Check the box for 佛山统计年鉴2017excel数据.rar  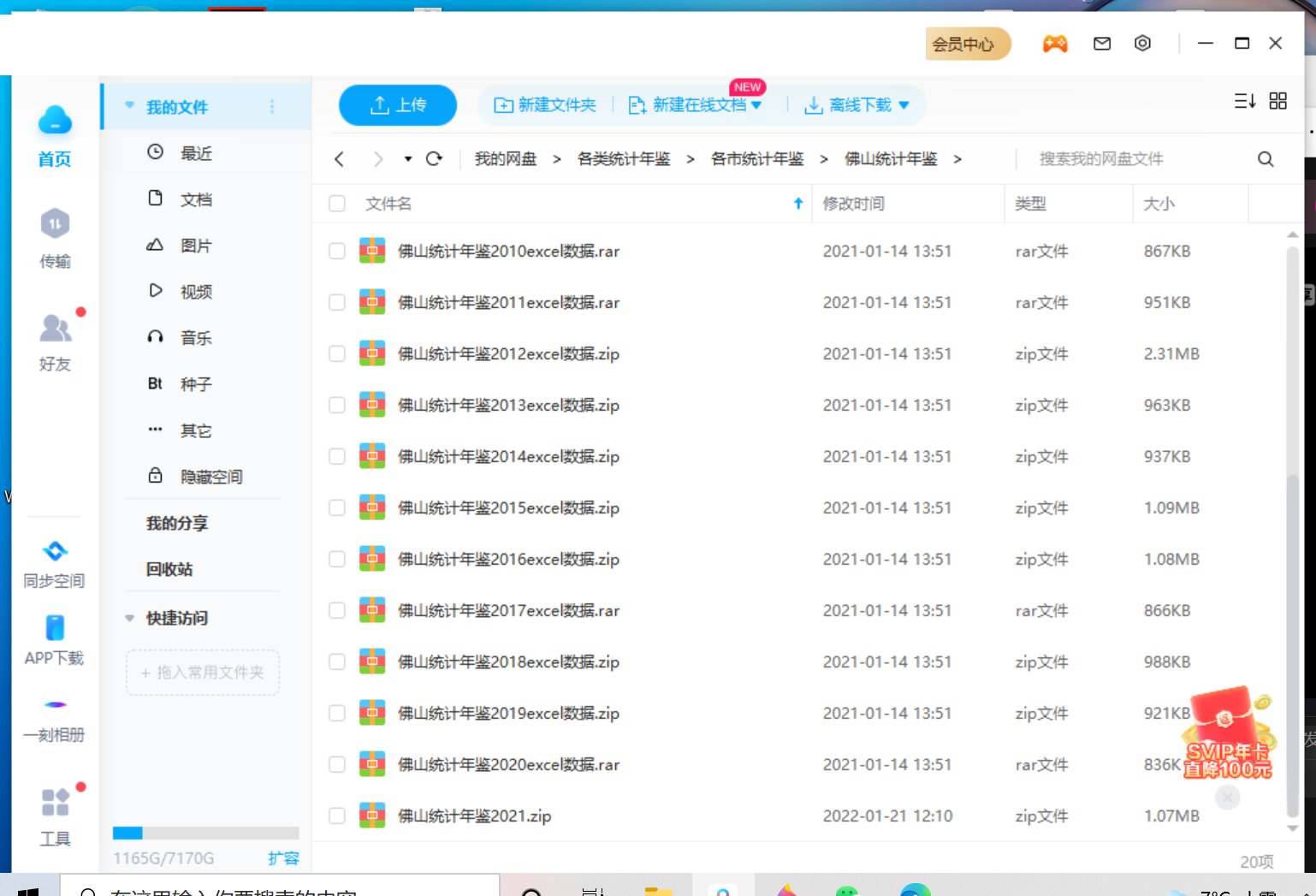[x=337, y=610]
